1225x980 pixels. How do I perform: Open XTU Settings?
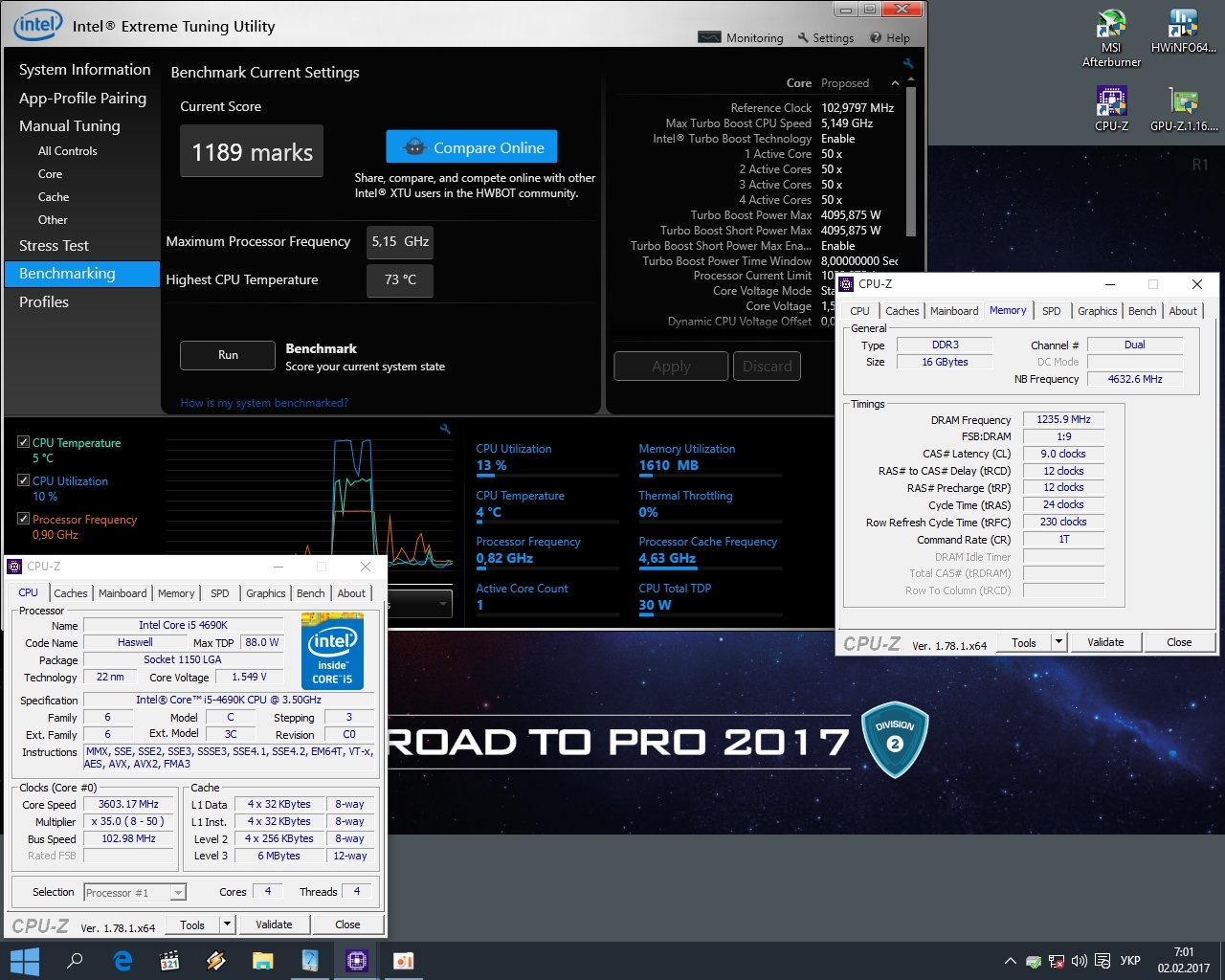pyautogui.click(x=825, y=37)
